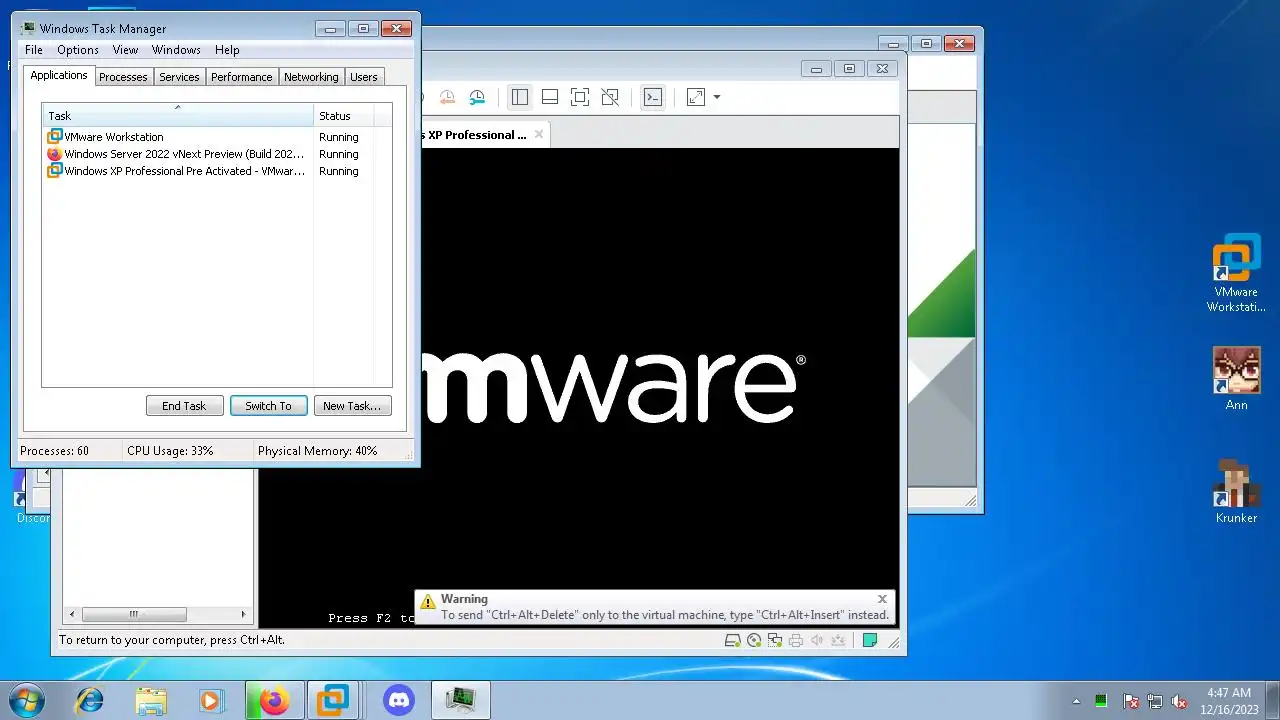Image resolution: width=1280 pixels, height=720 pixels.
Task: Click the Unity mode icon in VMware toolbar
Action: (x=610, y=97)
